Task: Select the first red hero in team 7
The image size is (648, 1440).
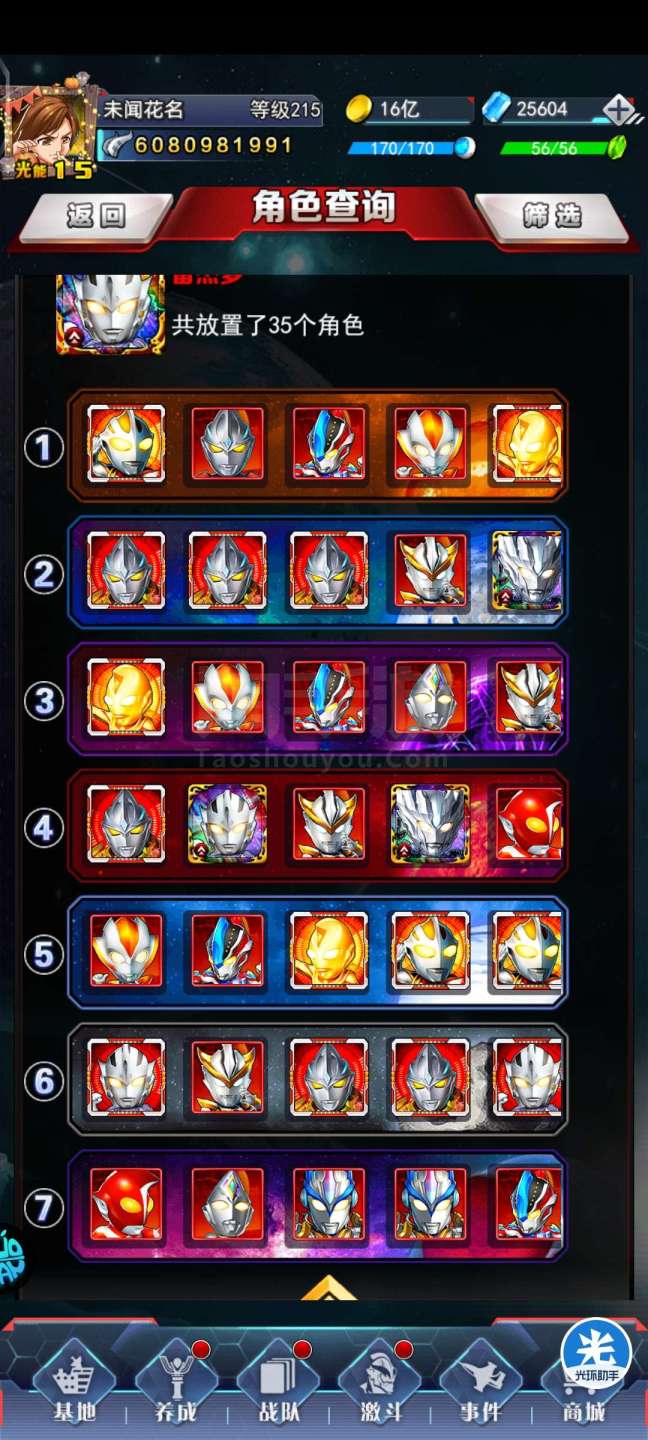Action: [126, 1204]
